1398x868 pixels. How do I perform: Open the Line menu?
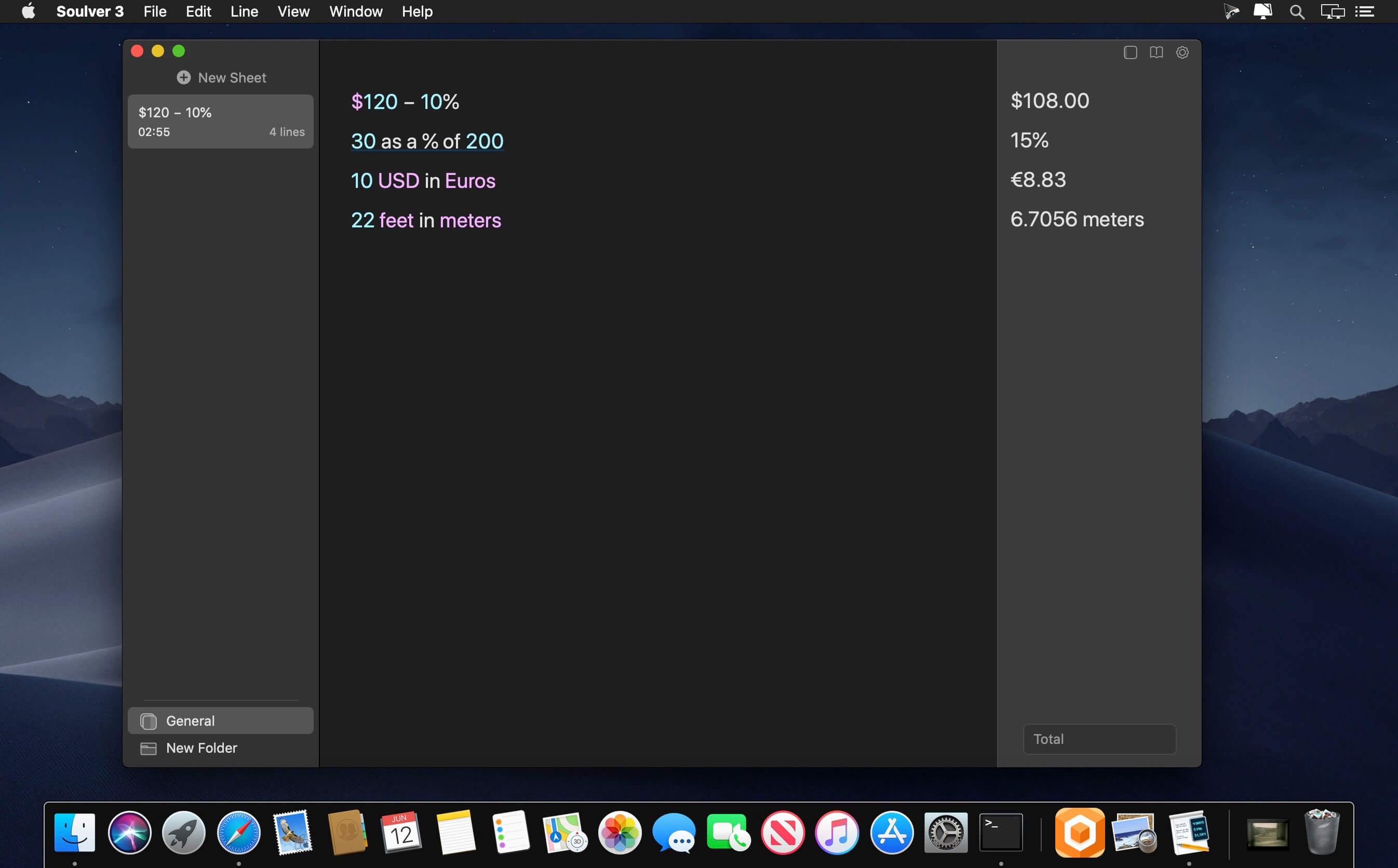coord(244,11)
